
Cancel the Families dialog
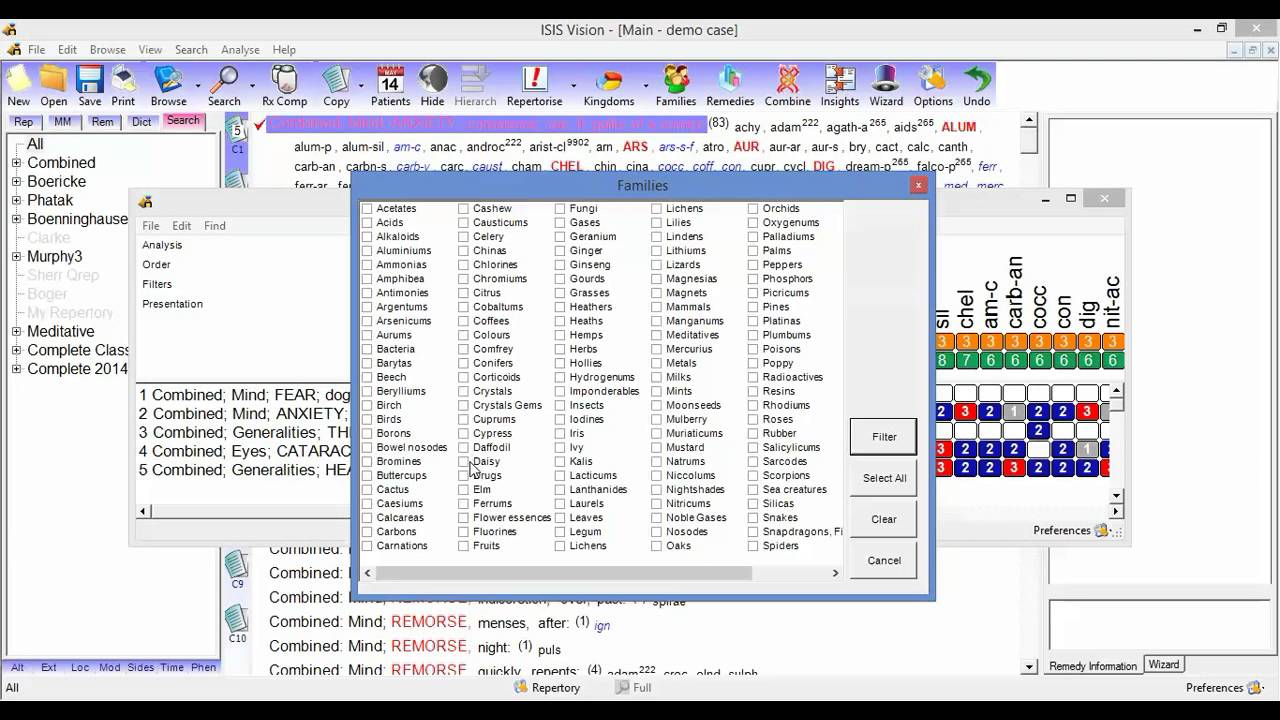click(884, 560)
